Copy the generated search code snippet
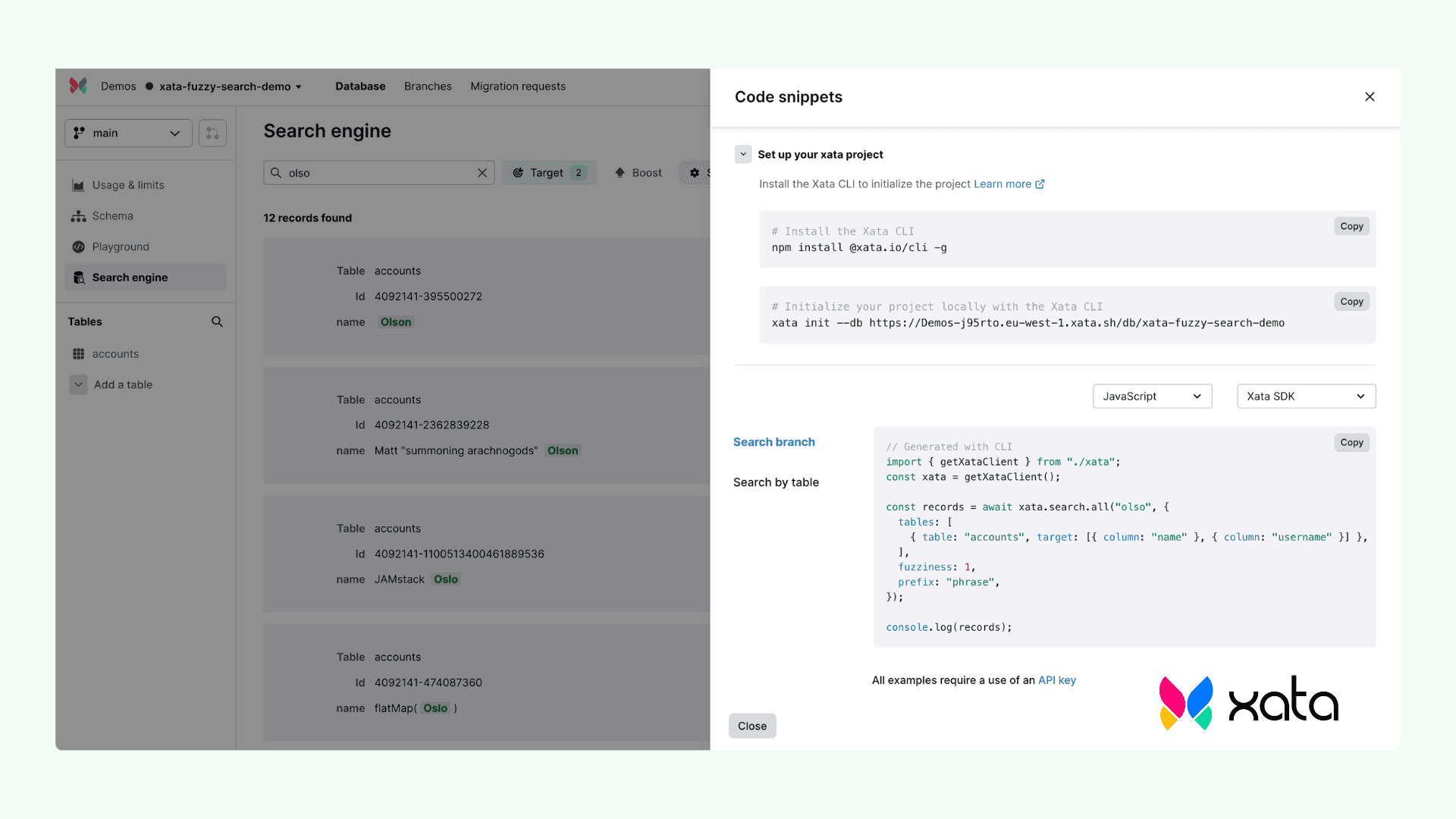The width and height of the screenshot is (1456, 819). pos(1351,442)
